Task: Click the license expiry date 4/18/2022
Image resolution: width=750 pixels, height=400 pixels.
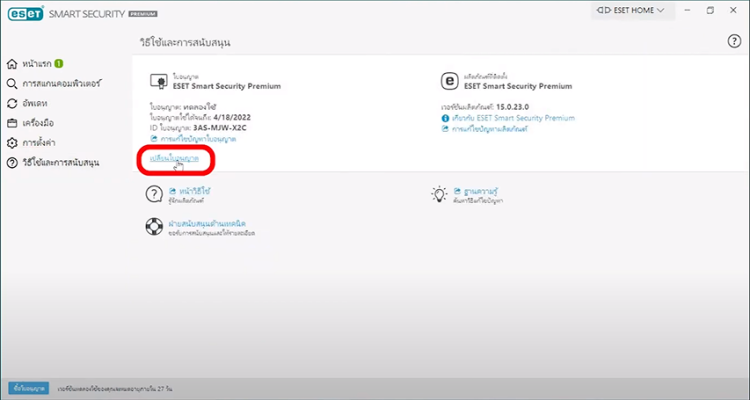Action: click(232, 117)
